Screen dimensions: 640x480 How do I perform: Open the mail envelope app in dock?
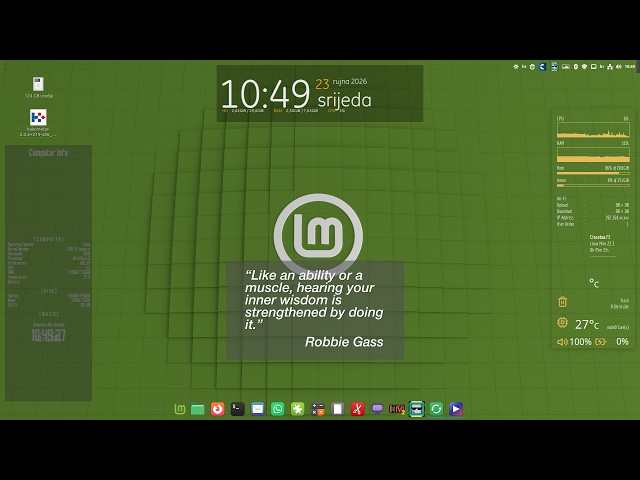[258, 409]
